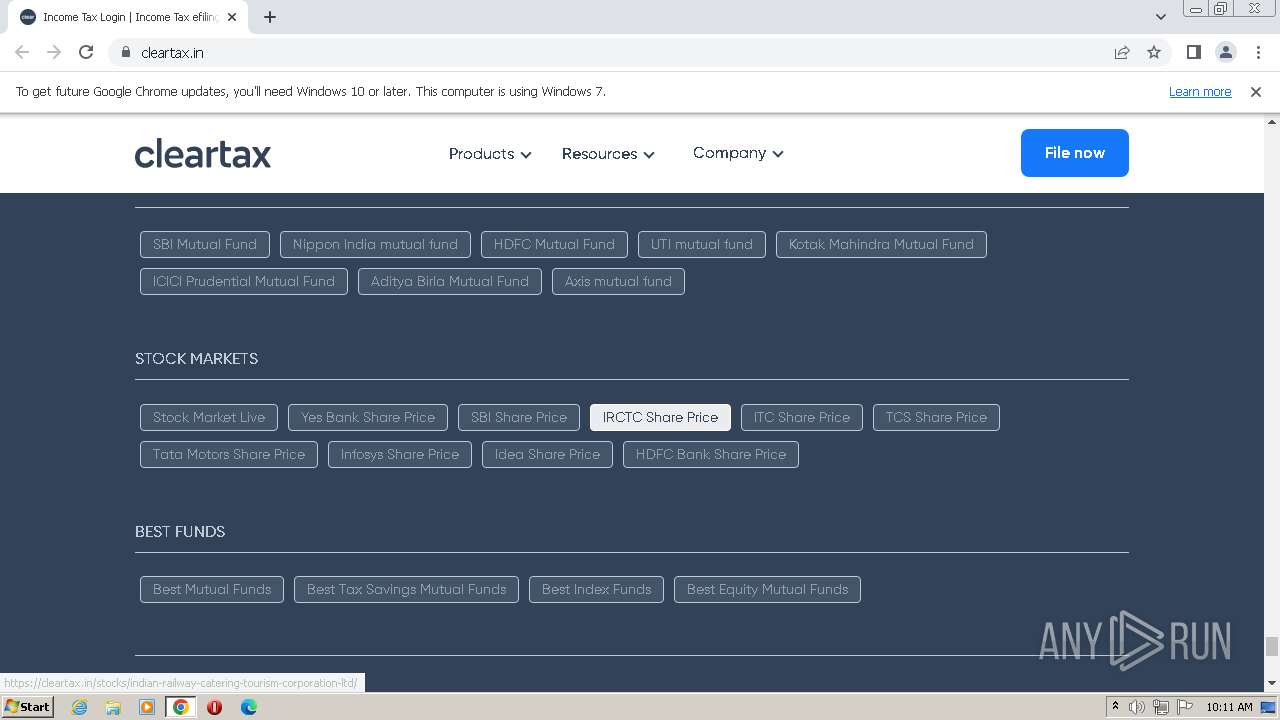Bookmark this tab with star icon

click(x=1154, y=52)
